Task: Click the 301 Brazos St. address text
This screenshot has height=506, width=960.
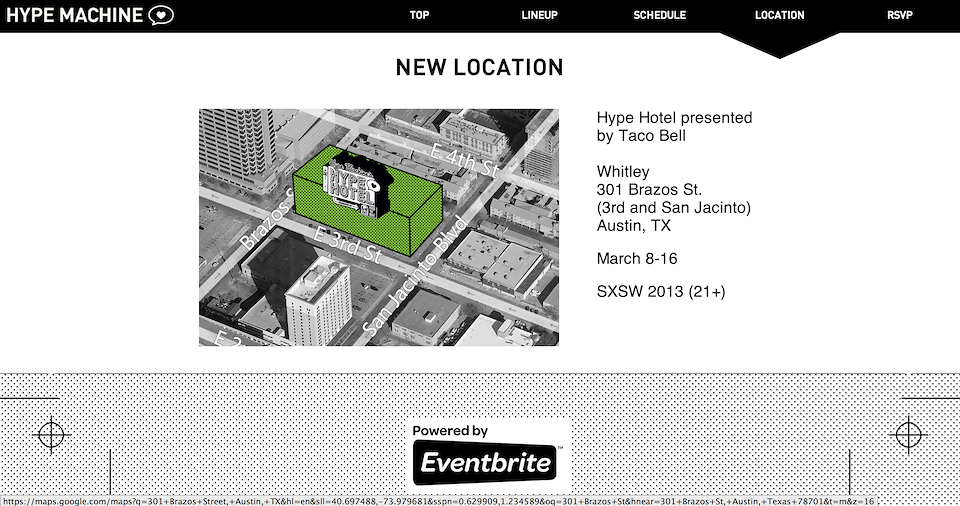Action: pyautogui.click(x=649, y=189)
